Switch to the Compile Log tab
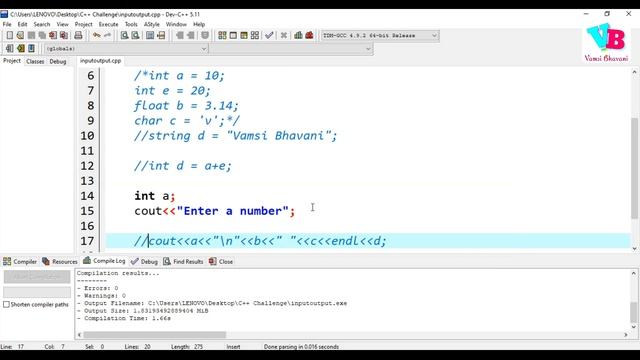This screenshot has height=360, width=640. [x=104, y=261]
